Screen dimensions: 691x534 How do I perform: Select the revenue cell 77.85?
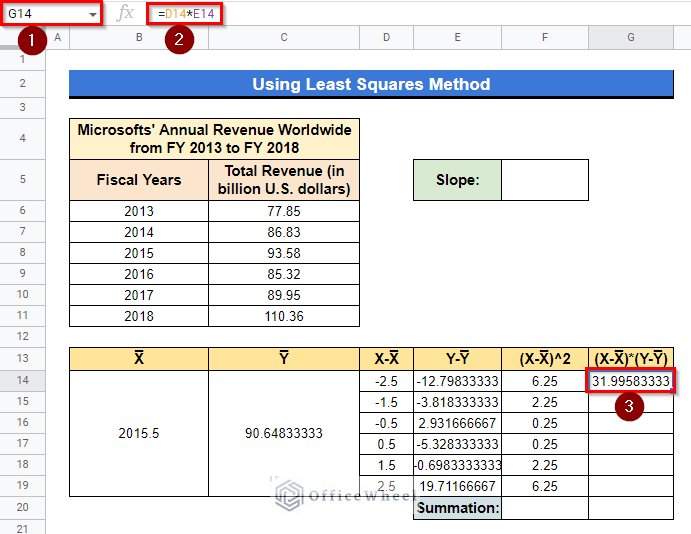click(x=284, y=211)
